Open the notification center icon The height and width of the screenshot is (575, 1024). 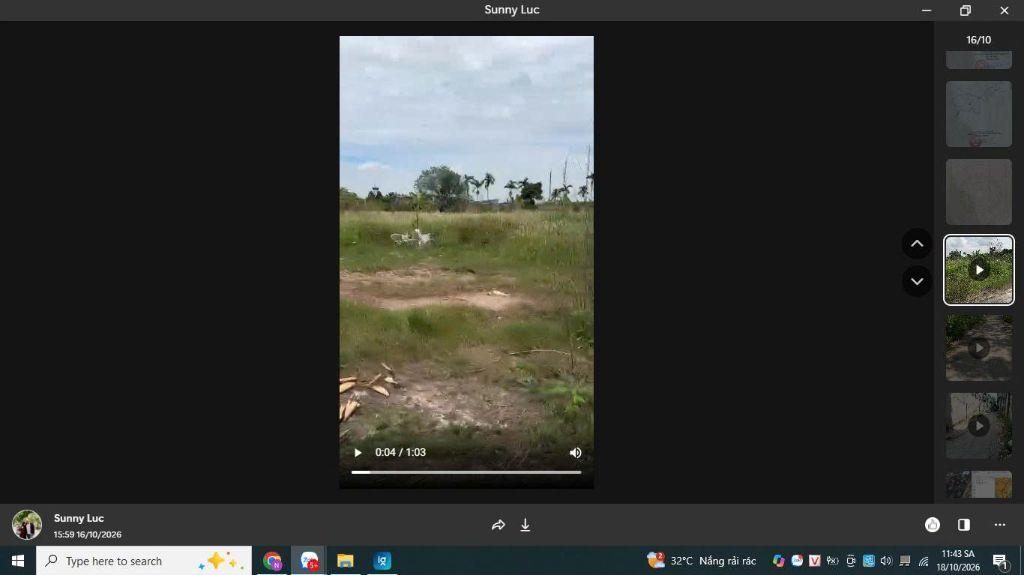[999, 561]
